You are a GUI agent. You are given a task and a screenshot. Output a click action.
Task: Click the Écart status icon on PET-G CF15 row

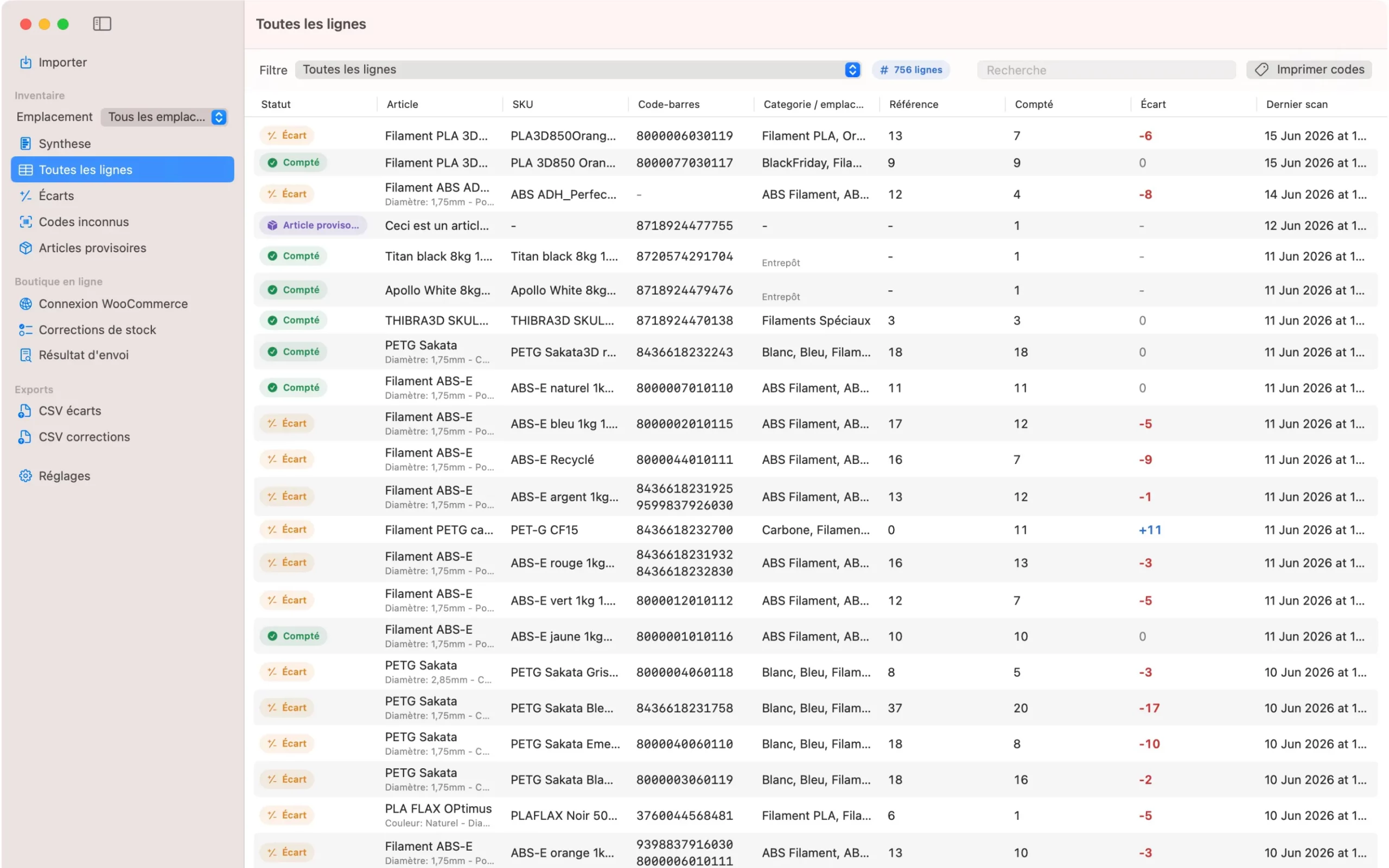tap(272, 529)
